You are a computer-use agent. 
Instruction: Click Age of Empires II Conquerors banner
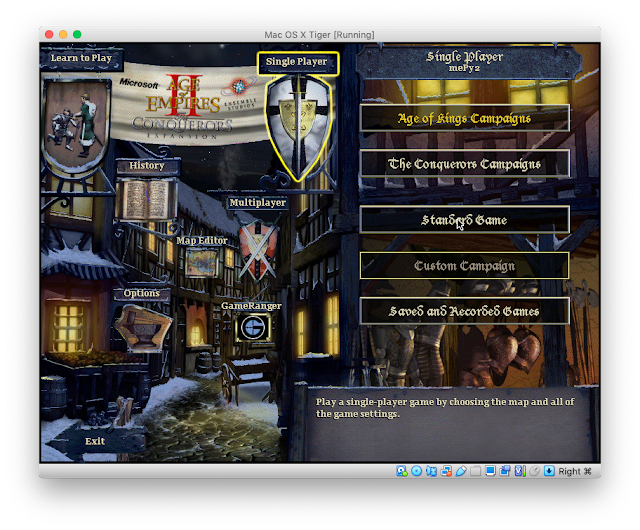point(186,105)
